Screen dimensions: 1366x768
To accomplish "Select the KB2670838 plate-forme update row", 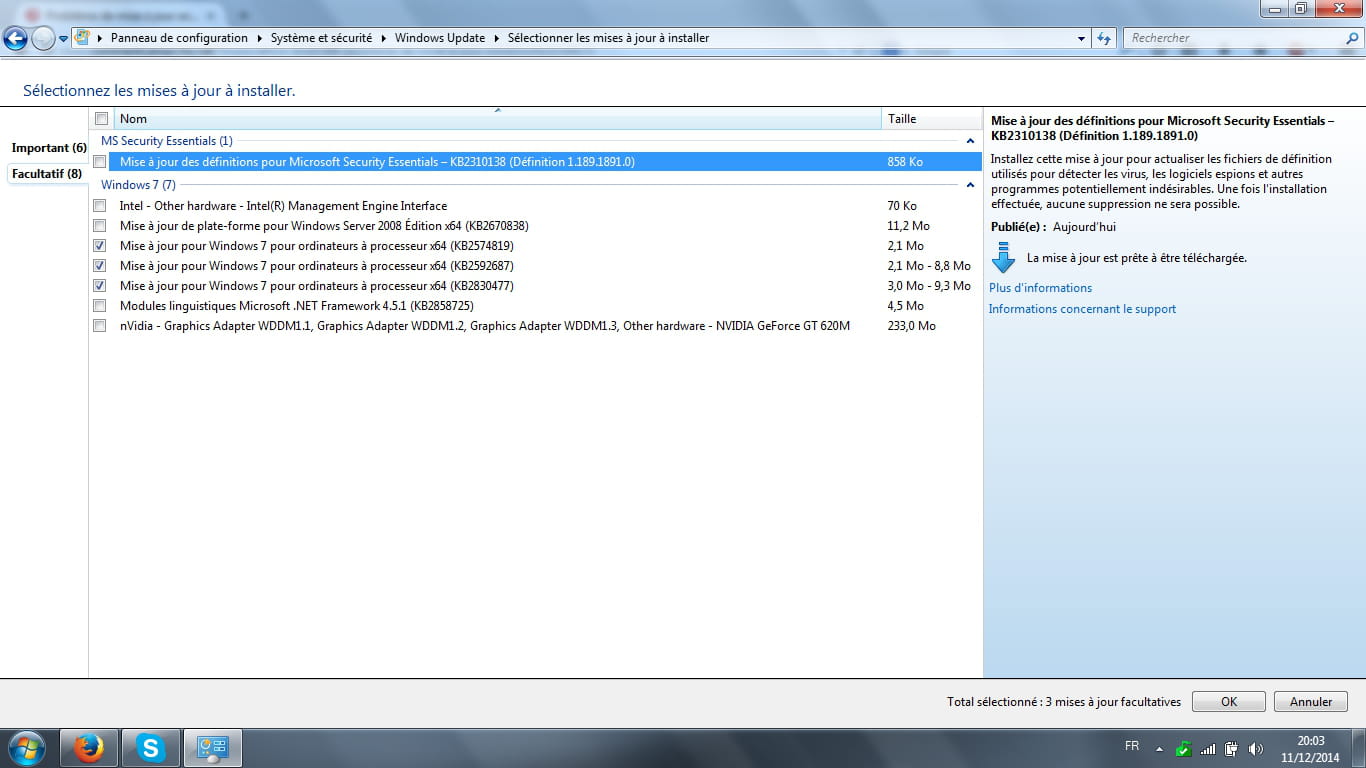I will pos(535,226).
